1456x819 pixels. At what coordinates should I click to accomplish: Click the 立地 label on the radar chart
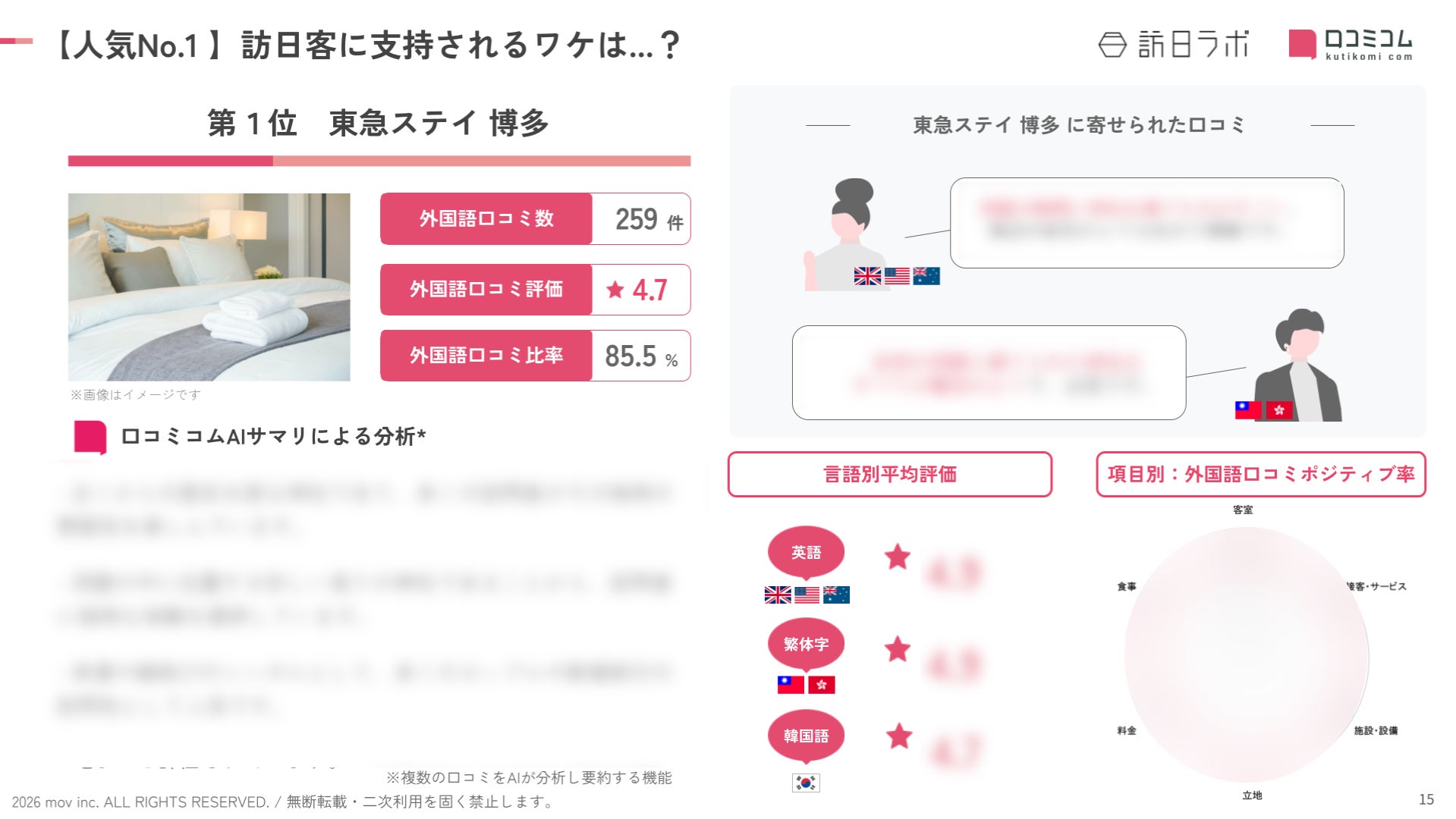pyautogui.click(x=1252, y=795)
